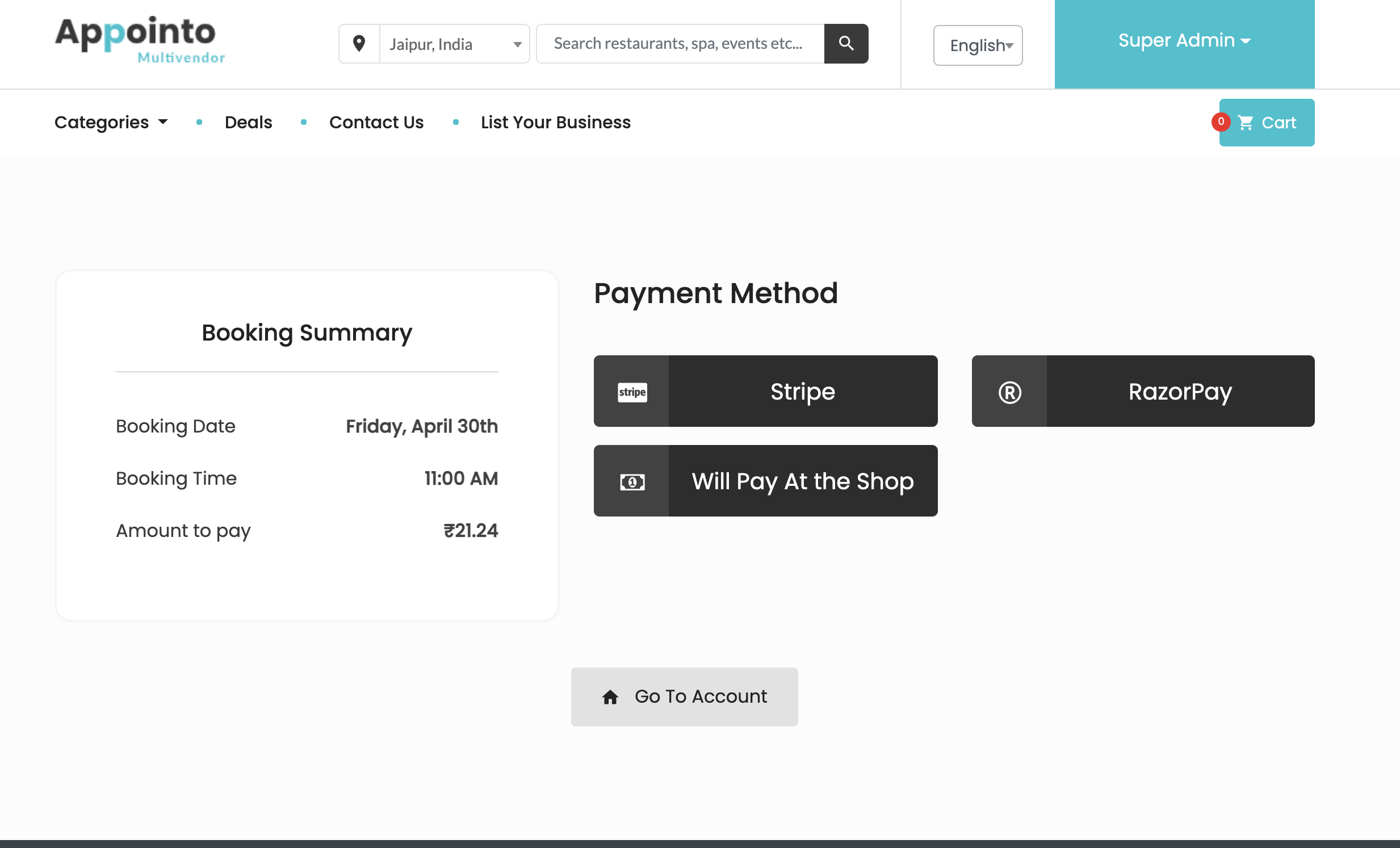Go to Contact Us

coord(376,123)
